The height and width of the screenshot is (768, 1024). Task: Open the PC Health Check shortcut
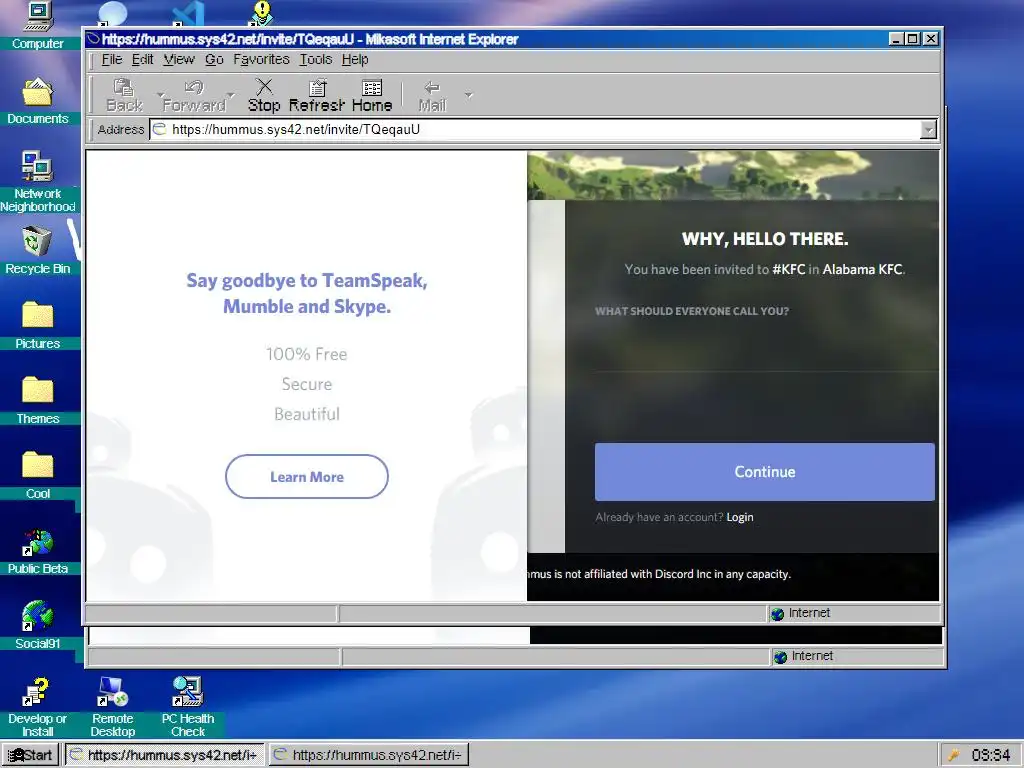[x=188, y=707]
